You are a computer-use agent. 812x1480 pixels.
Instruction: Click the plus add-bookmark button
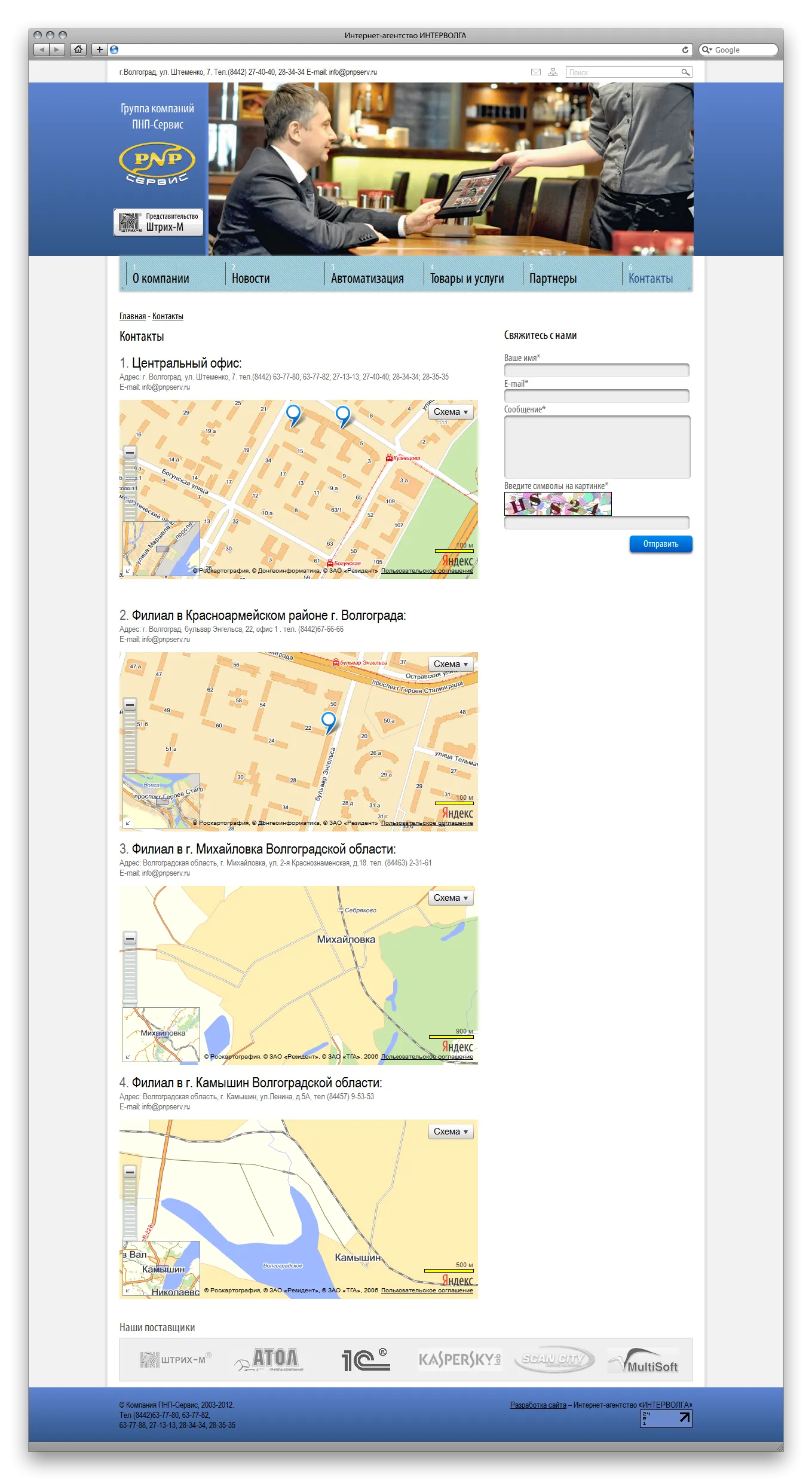[100, 50]
